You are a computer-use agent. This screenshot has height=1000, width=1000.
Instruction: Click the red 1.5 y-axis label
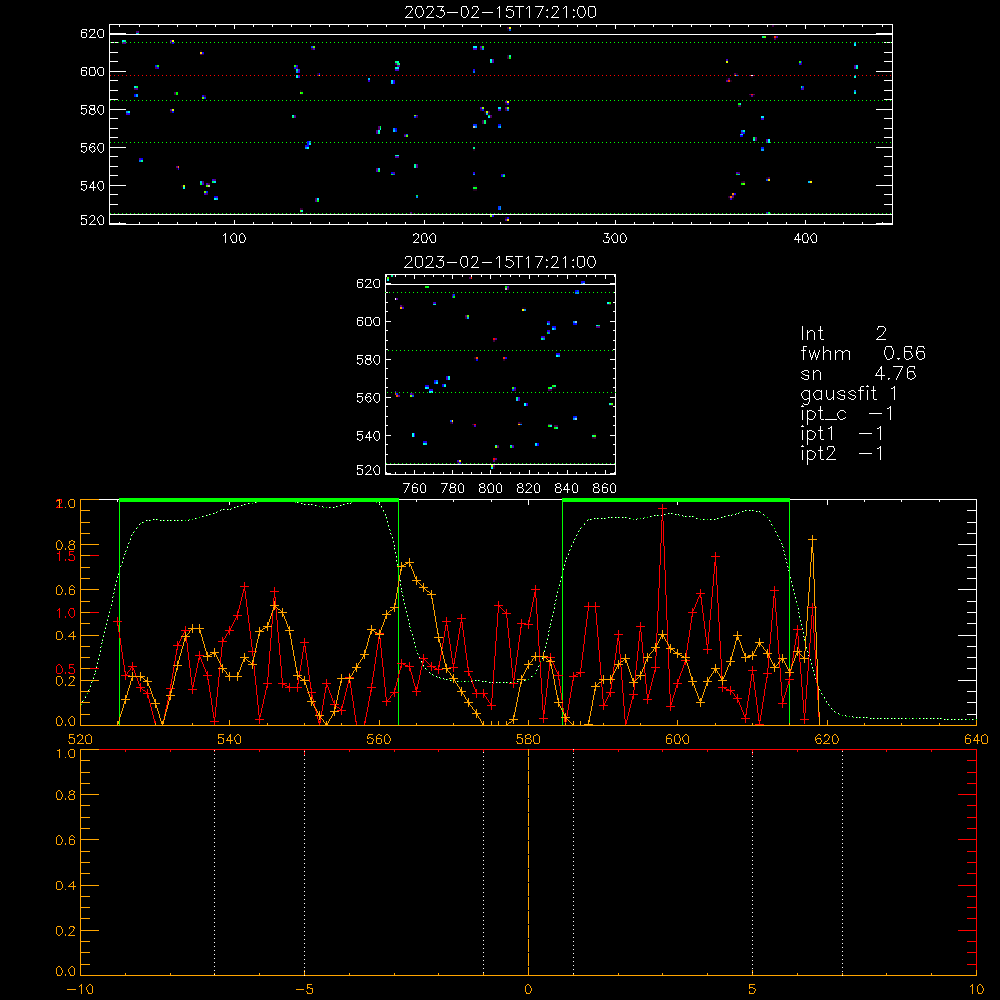coord(66,556)
